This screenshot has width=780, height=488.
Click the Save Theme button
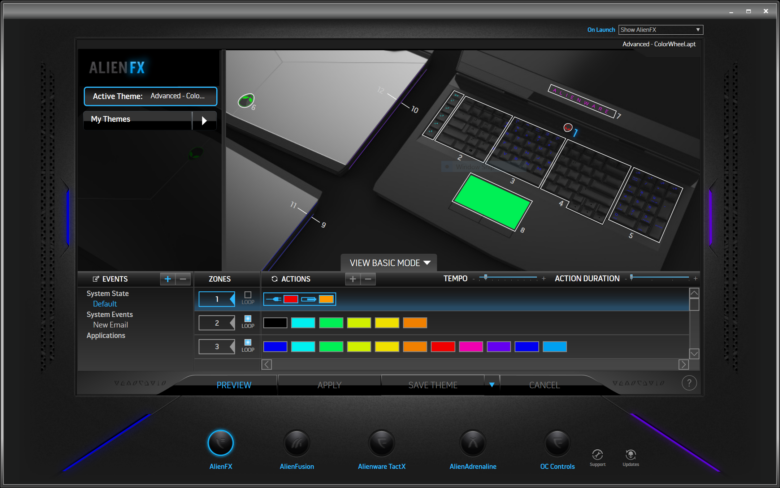point(433,385)
